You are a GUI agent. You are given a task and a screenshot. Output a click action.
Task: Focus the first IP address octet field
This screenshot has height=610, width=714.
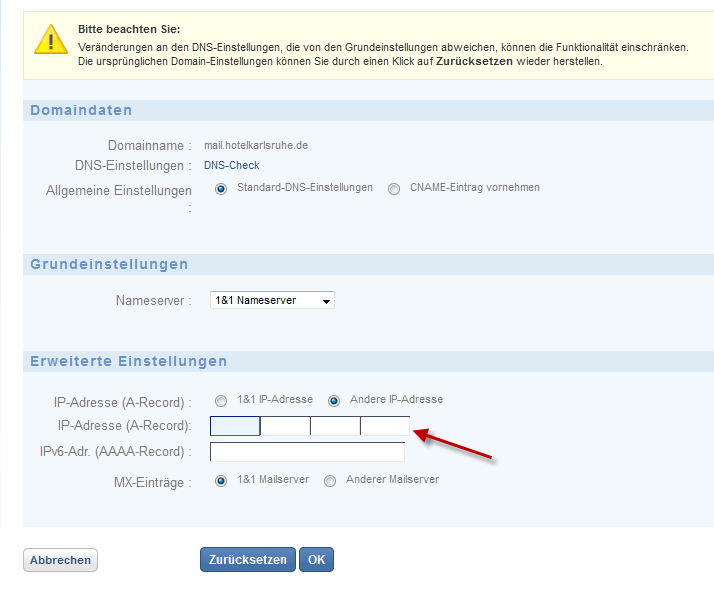pos(235,427)
